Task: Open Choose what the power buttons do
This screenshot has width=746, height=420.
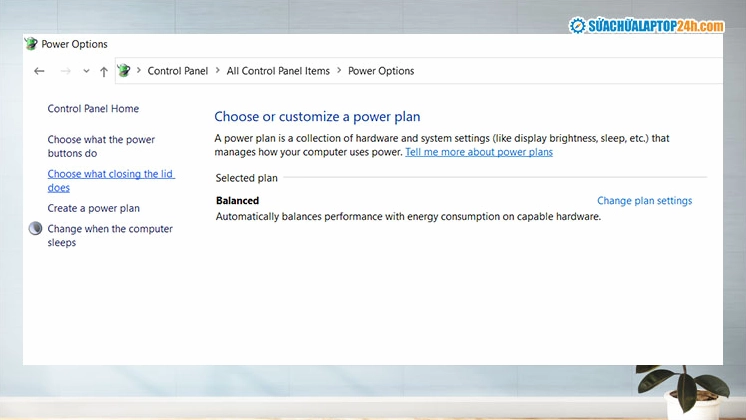Action: 101,146
